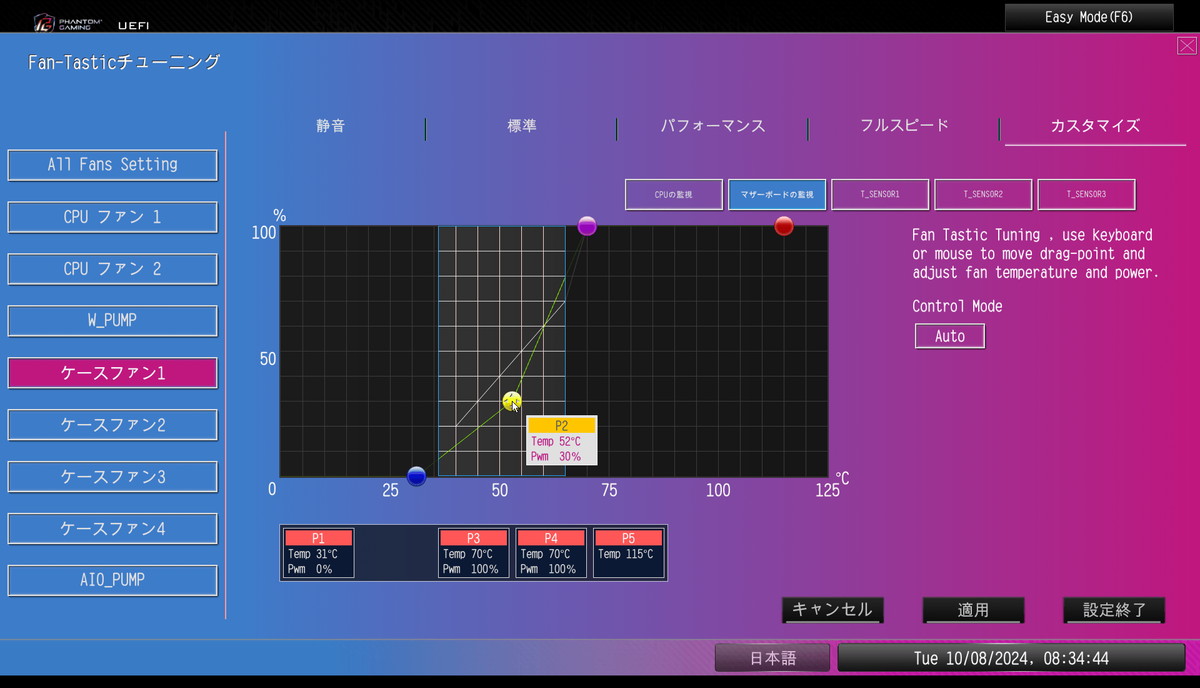This screenshot has width=1200, height=688.
Task: Click the キャンセル button
Action: (832, 610)
